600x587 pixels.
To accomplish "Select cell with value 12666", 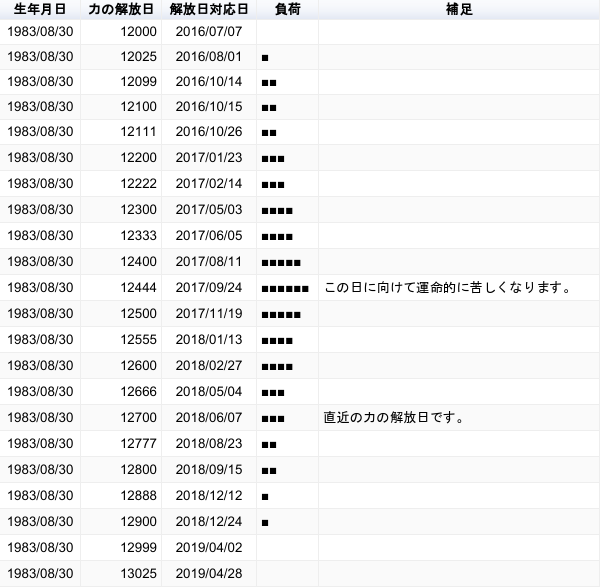I will 121,391.
